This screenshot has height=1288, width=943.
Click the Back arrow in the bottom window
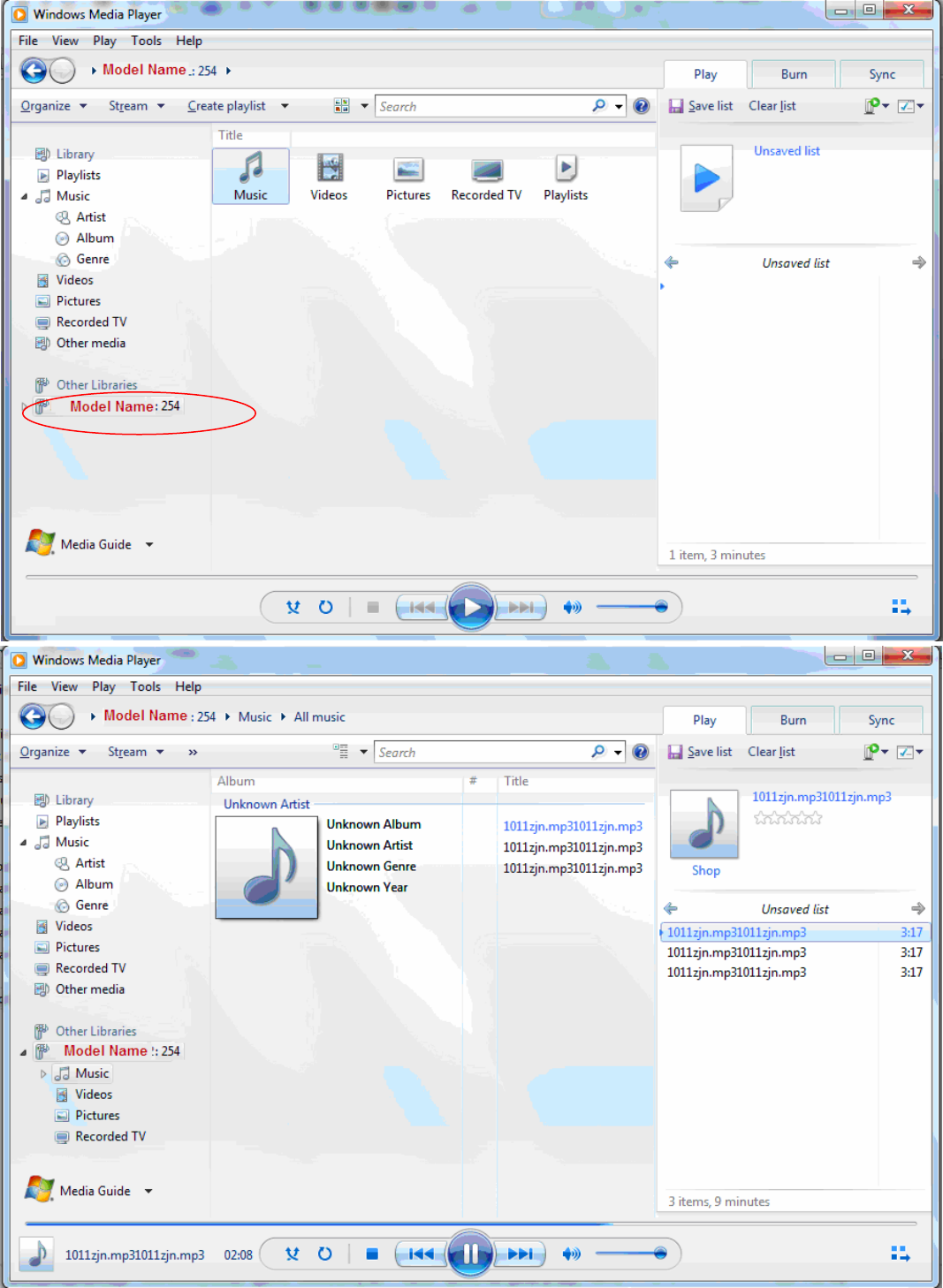33,716
